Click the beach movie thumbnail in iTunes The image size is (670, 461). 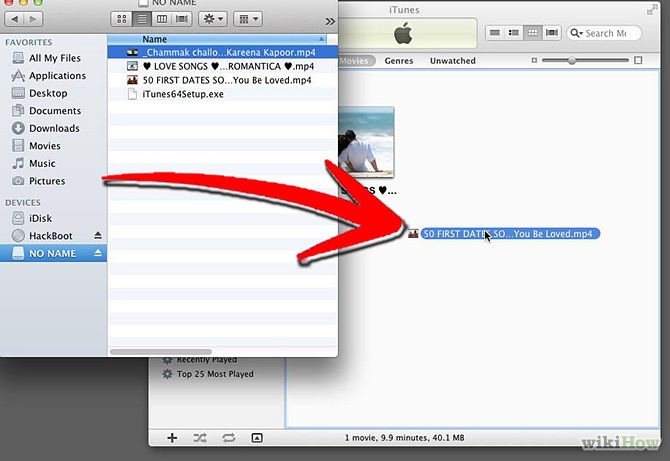pos(366,142)
